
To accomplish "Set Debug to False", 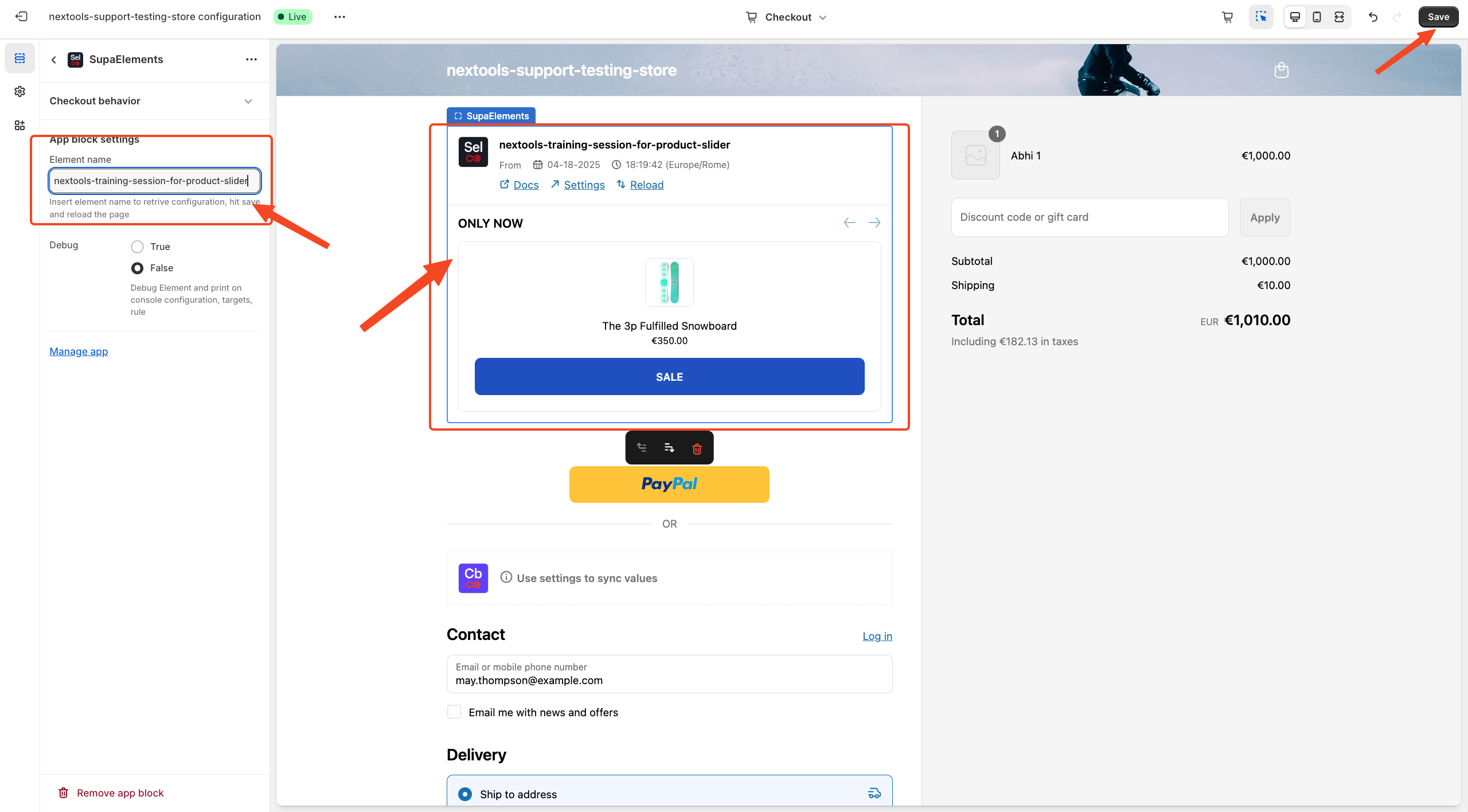I will tap(137, 268).
